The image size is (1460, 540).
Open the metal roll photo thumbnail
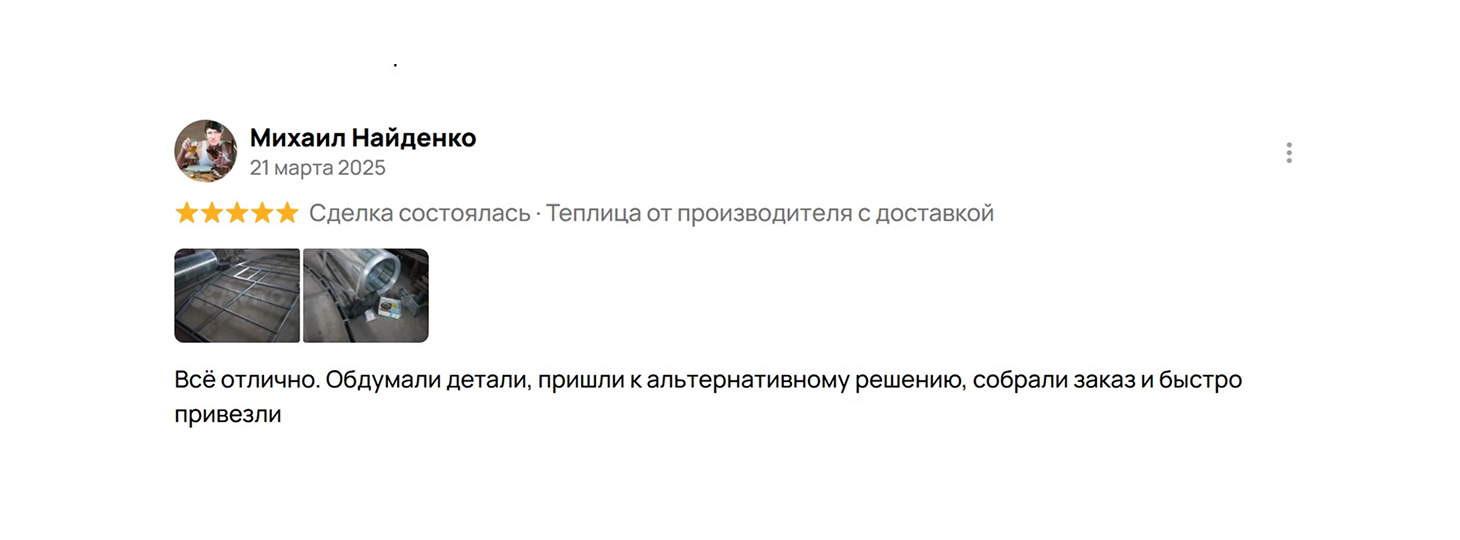tap(366, 295)
